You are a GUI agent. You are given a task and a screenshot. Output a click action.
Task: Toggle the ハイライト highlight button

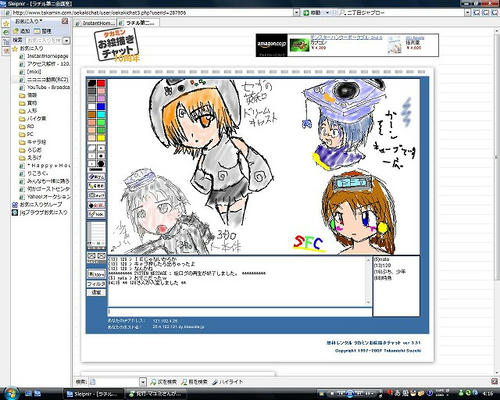pos(228,382)
